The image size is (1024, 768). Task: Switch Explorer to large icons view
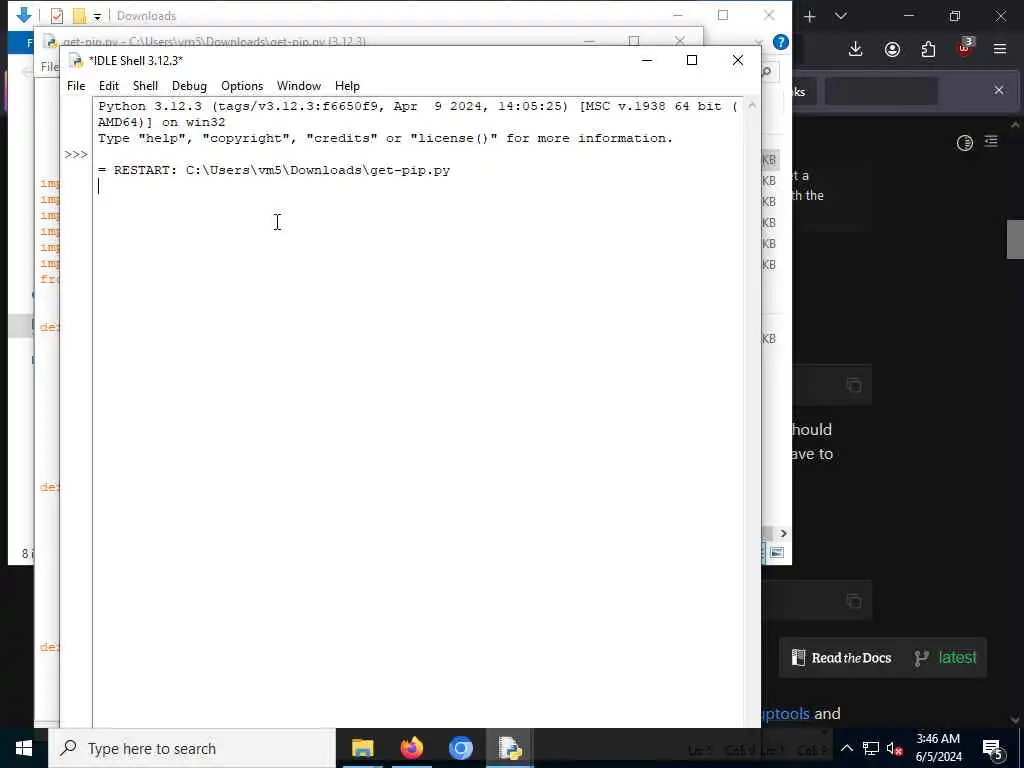(776, 552)
